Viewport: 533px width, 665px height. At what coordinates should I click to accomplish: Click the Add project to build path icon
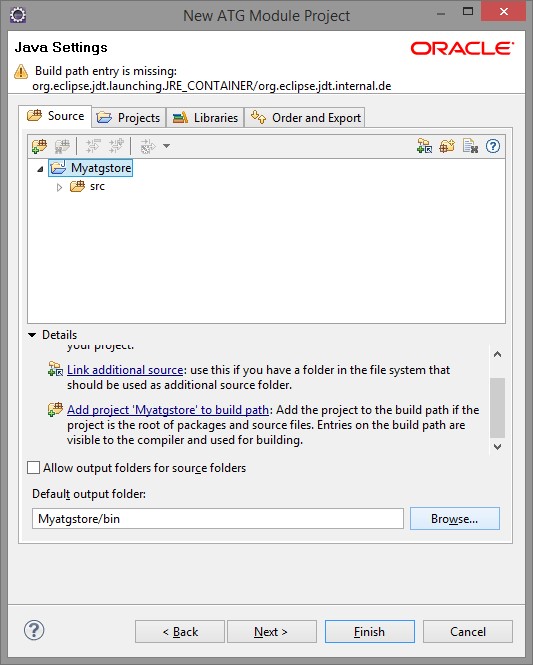pyautogui.click(x=447, y=146)
